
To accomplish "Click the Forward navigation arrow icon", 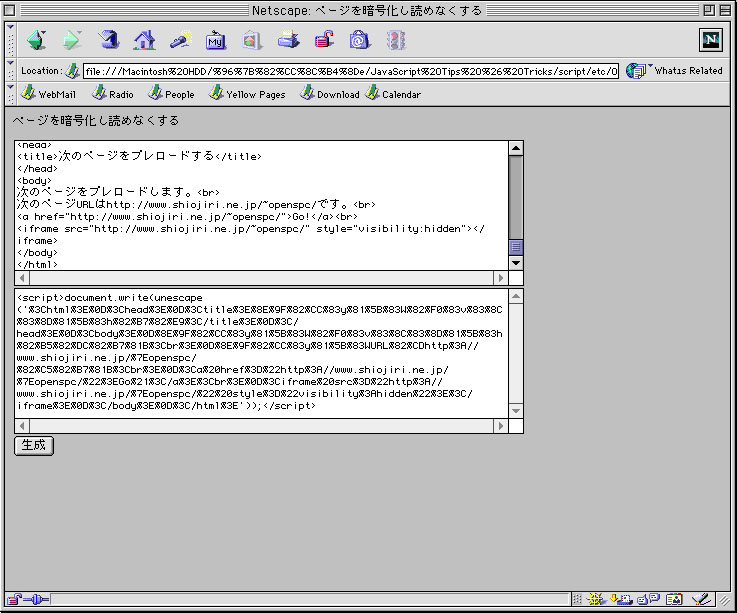I will [x=71, y=40].
